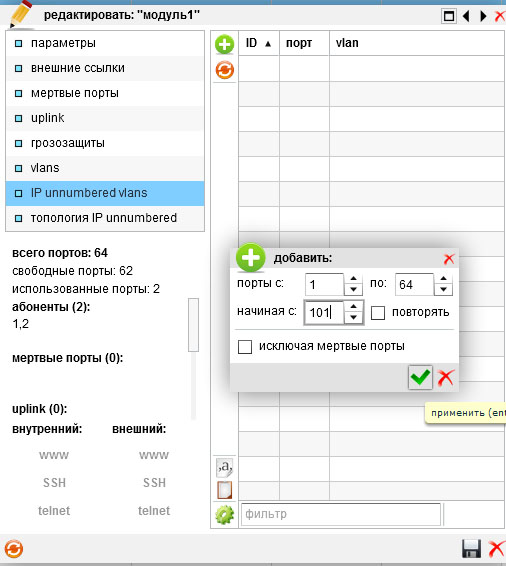Click the green checkmark apply button
506x566 pixels.
[420, 378]
